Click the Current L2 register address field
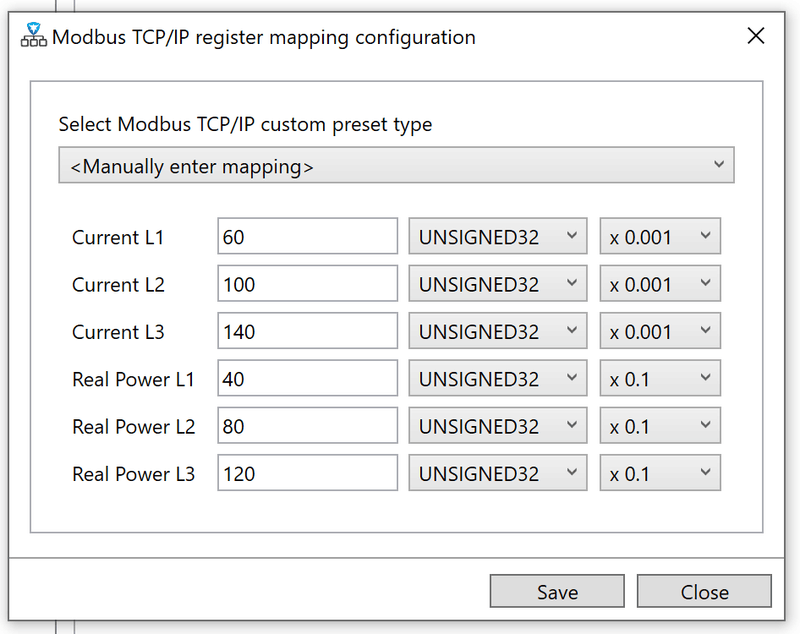The height and width of the screenshot is (634, 800). coord(307,284)
